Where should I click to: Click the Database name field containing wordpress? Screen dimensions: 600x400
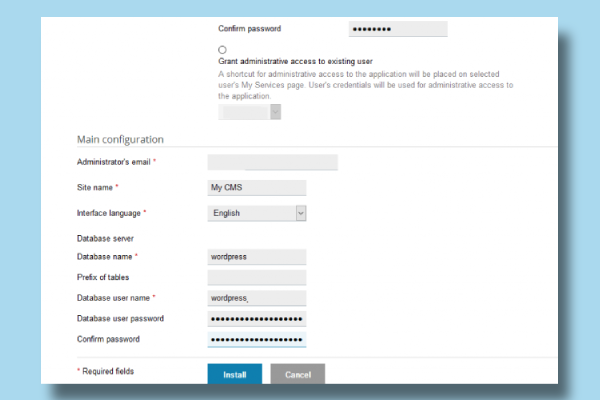point(256,256)
